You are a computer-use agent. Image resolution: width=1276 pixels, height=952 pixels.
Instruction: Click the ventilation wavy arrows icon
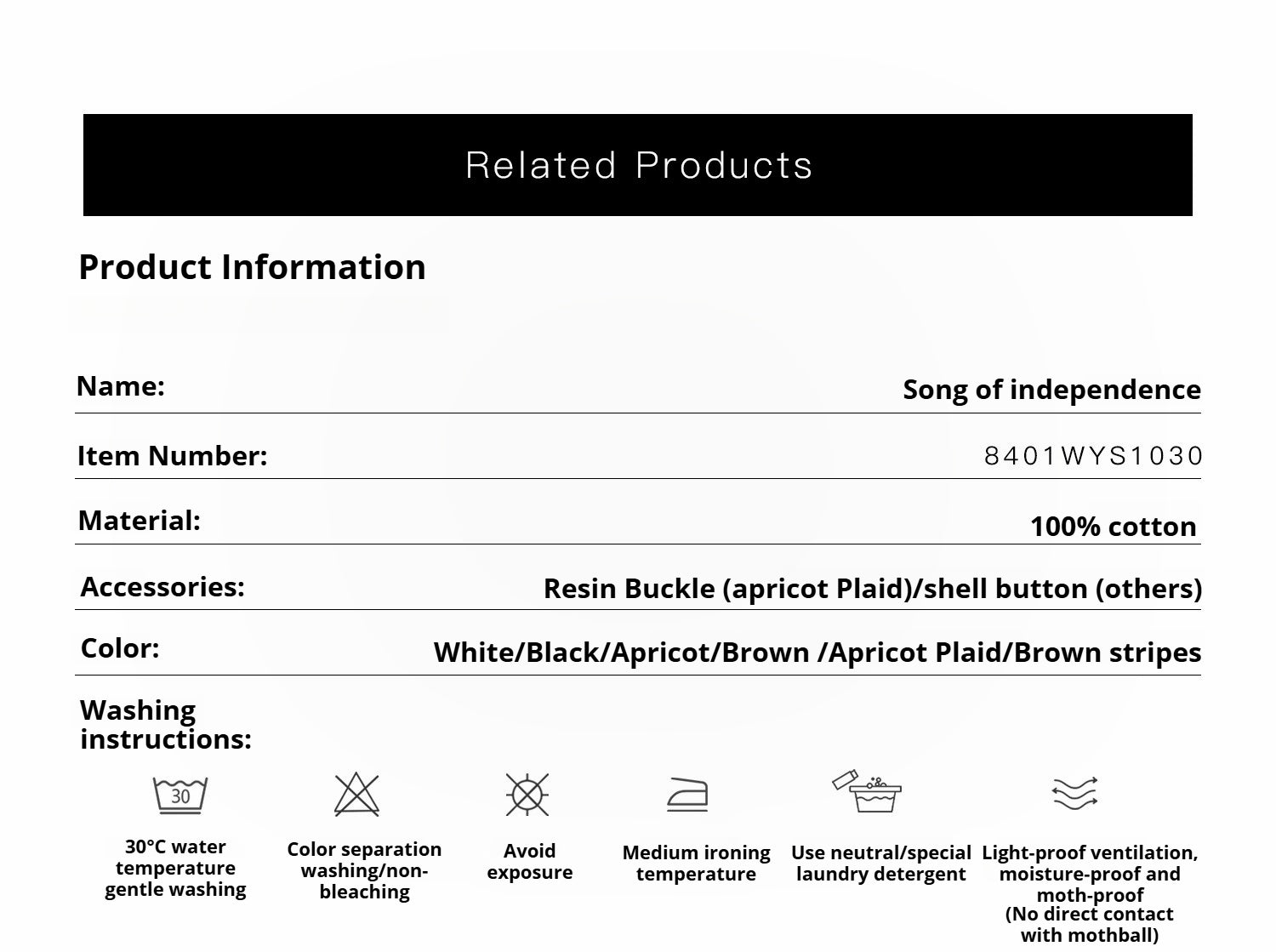[x=1075, y=793]
